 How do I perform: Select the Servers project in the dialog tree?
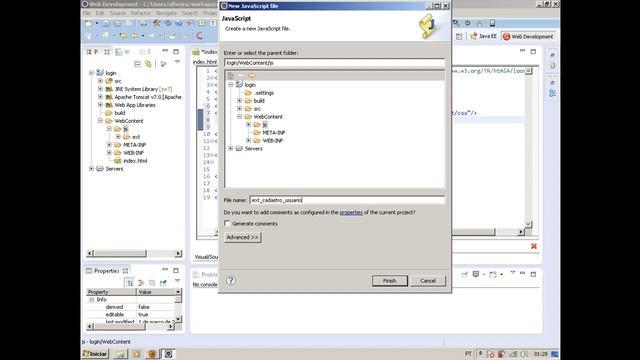tap(253, 149)
